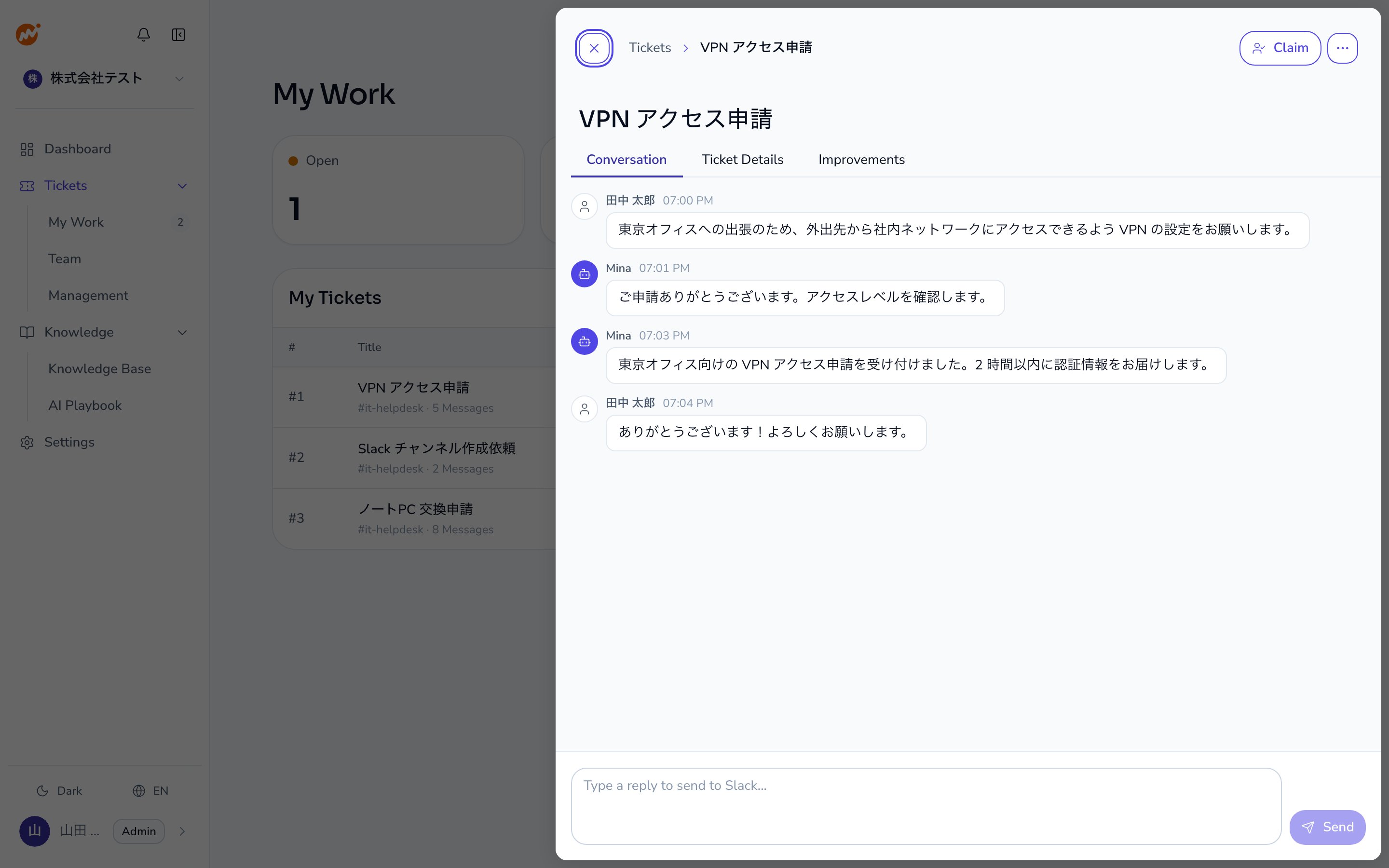This screenshot has height=868, width=1389.
Task: Claim this ticket
Action: [x=1280, y=48]
